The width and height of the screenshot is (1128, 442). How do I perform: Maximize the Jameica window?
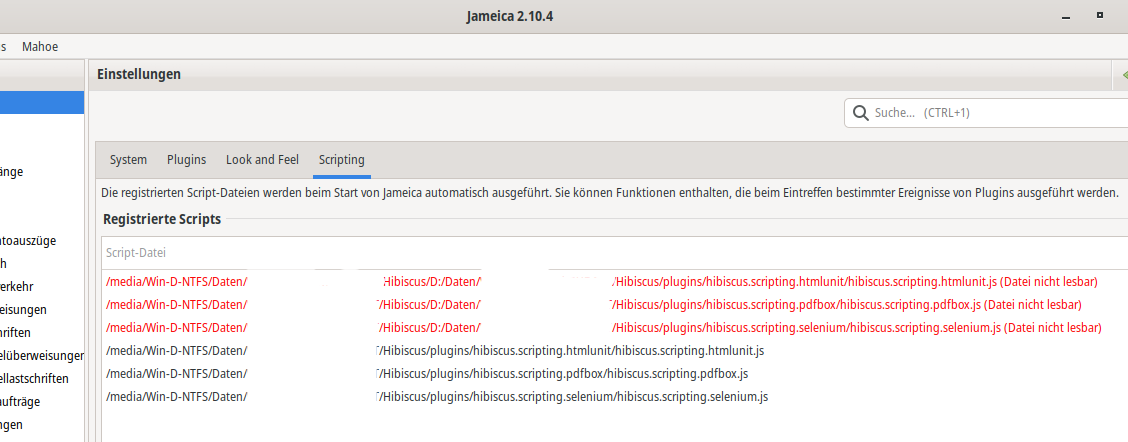pyautogui.click(x=1100, y=15)
